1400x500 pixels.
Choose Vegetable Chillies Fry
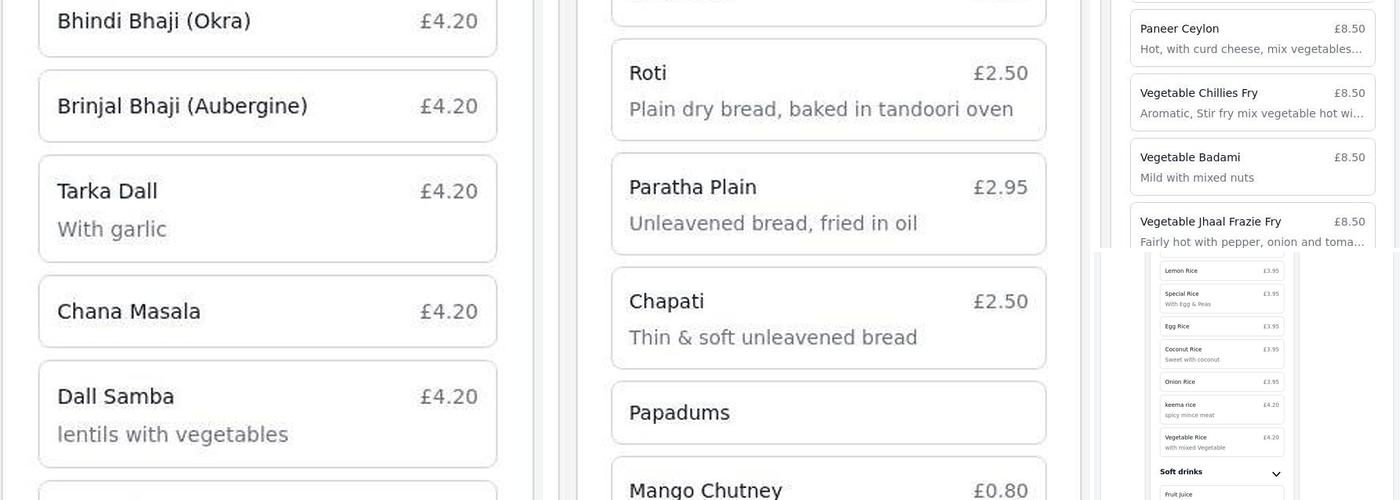1252,102
